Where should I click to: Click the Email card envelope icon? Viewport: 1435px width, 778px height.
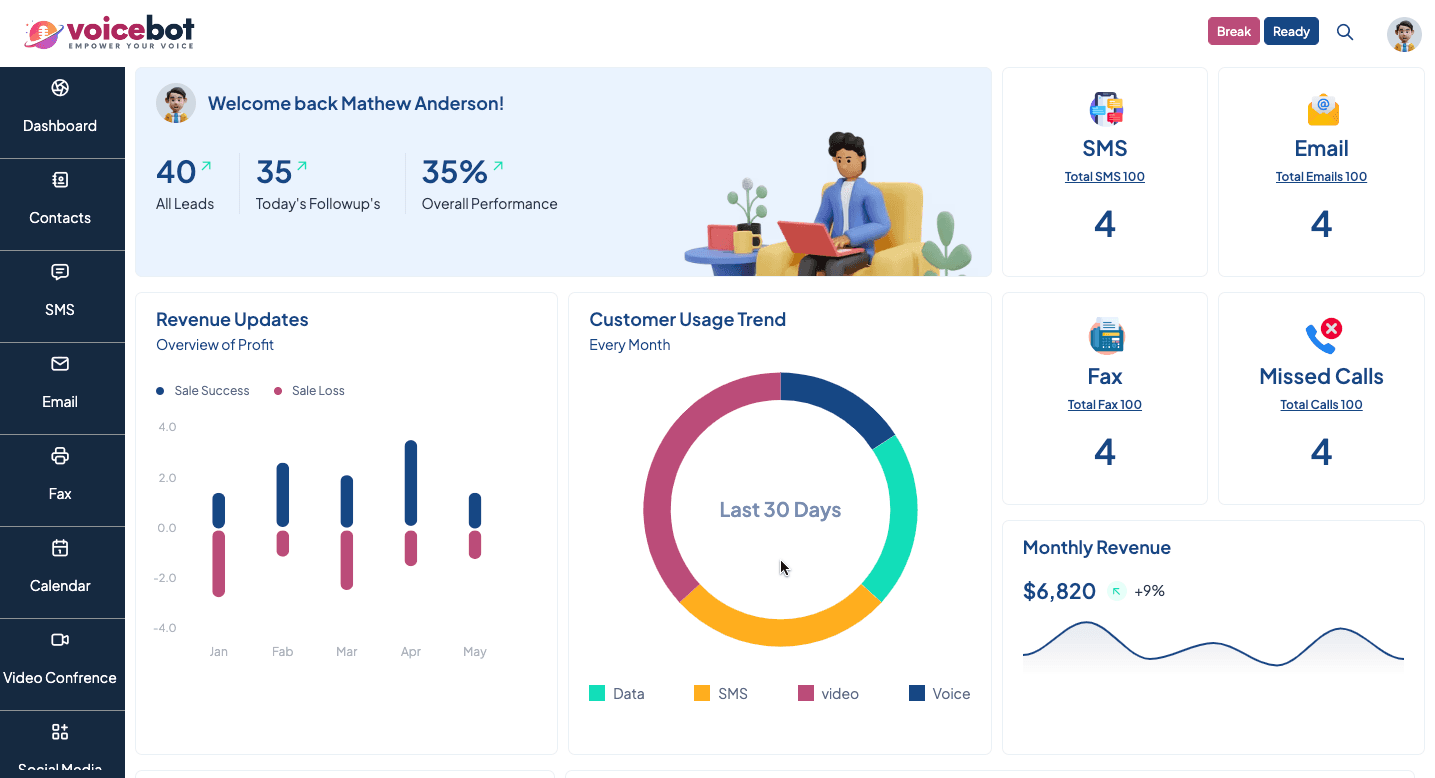1321,108
